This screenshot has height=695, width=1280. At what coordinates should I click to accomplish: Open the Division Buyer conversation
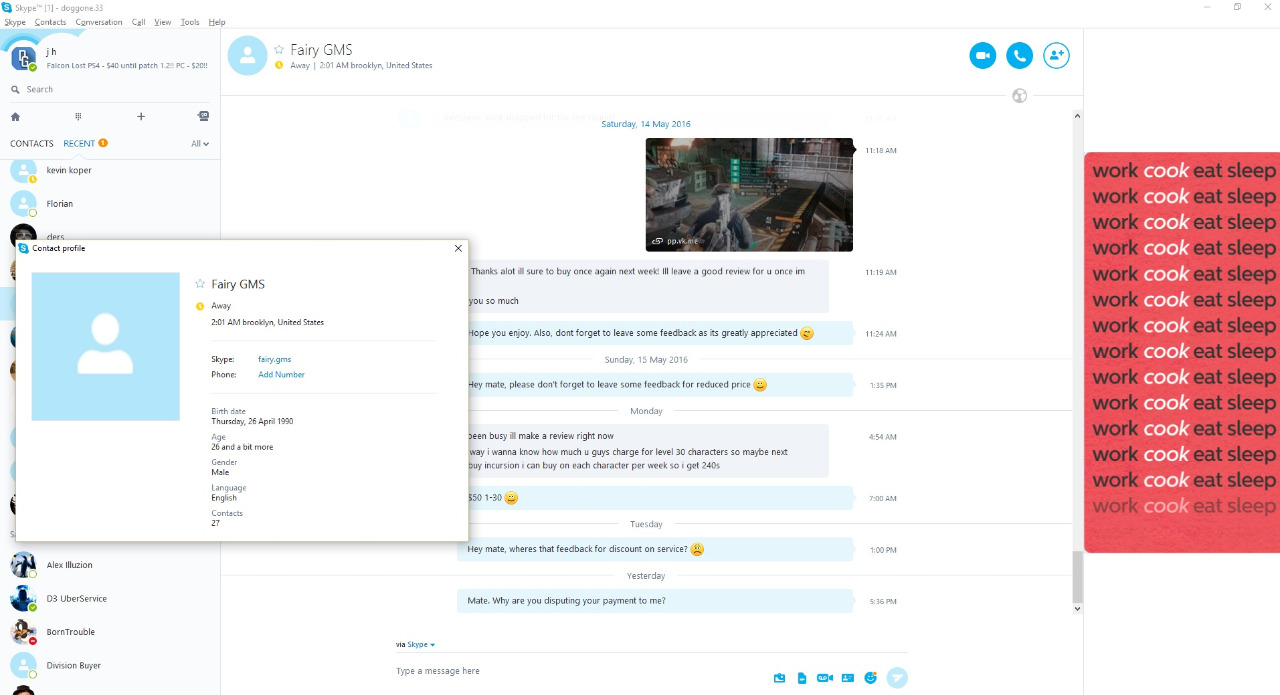tap(110, 665)
